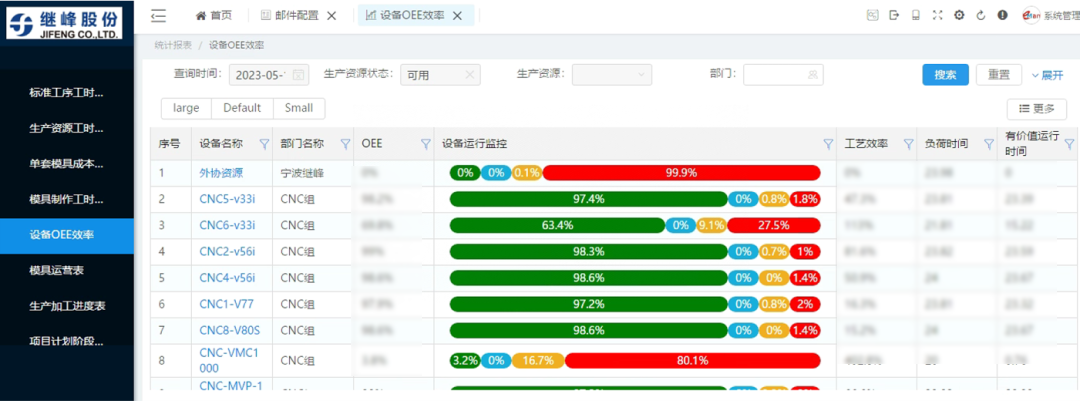
Task: Filter the 设备名称 column
Action: 264,144
